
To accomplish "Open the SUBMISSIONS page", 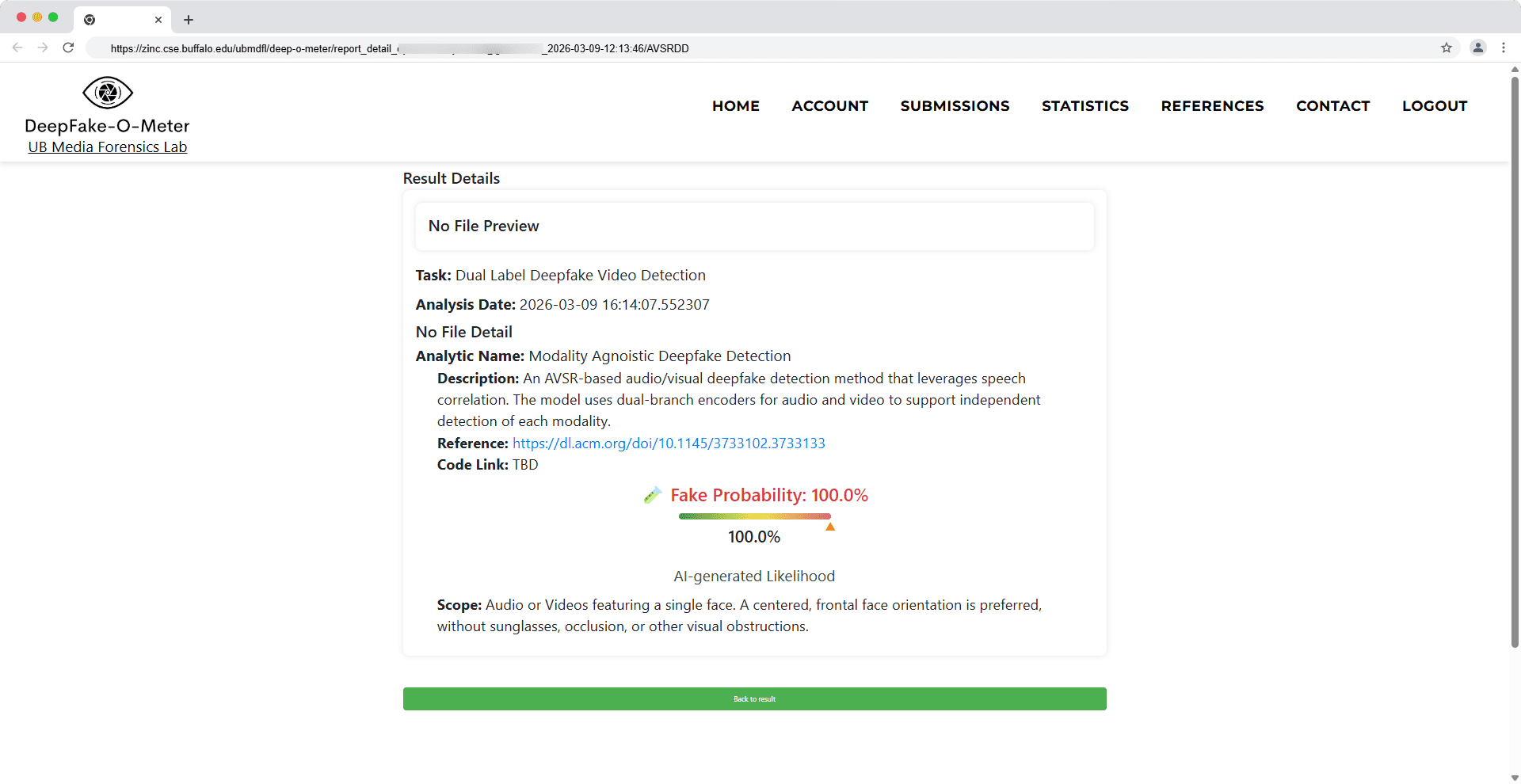I will (955, 106).
